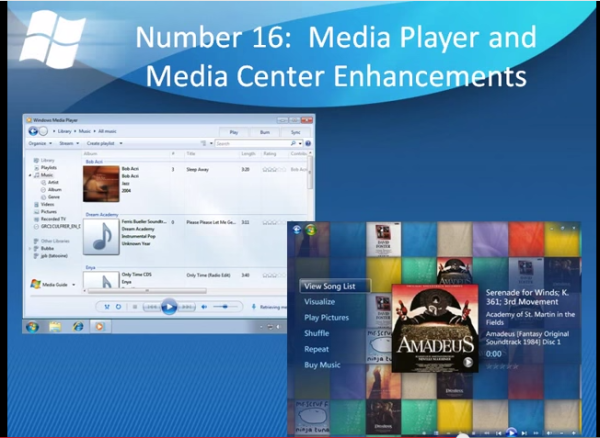The height and width of the screenshot is (438, 600).
Task: Click the Media Center back arrow icon
Action: point(297,230)
